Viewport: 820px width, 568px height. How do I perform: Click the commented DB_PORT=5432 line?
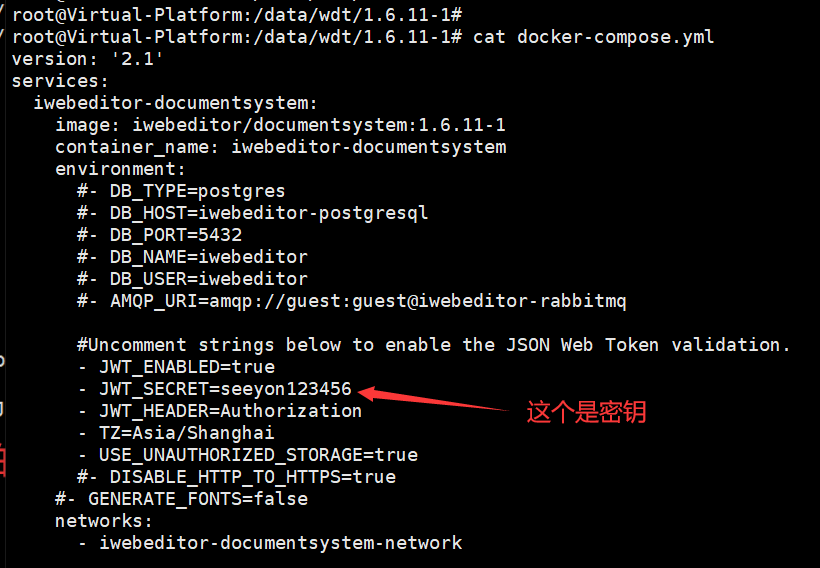coord(159,235)
